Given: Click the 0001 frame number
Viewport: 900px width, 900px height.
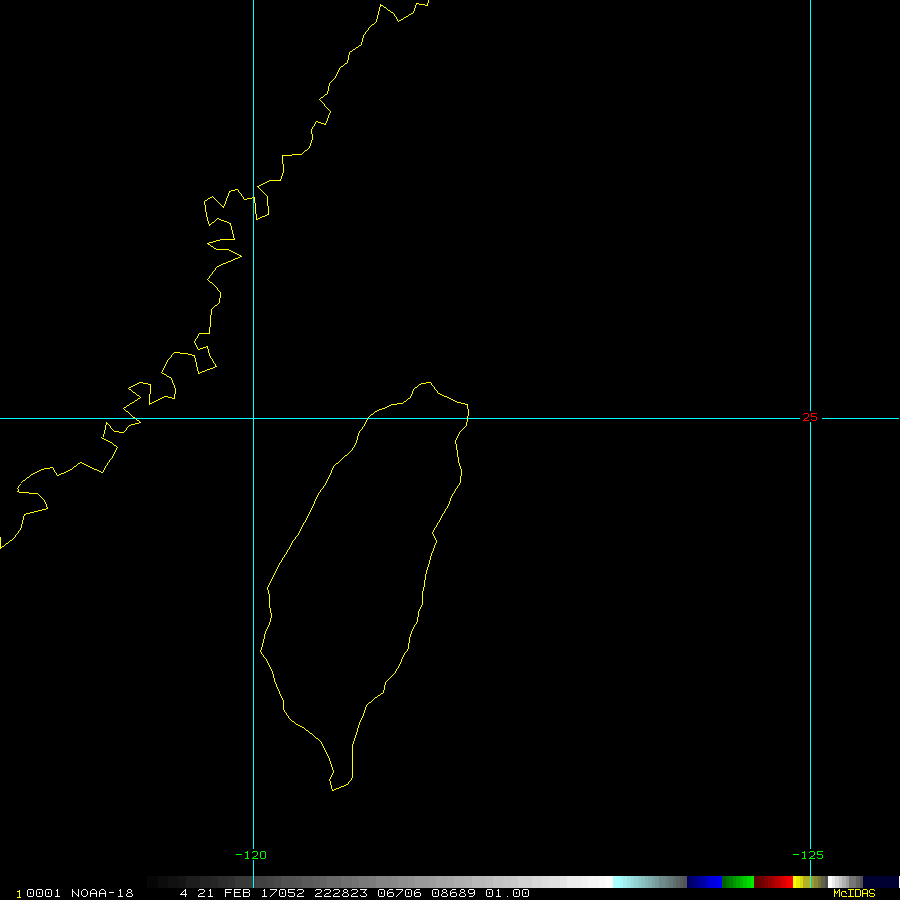Looking at the screenshot, I should point(43,893).
